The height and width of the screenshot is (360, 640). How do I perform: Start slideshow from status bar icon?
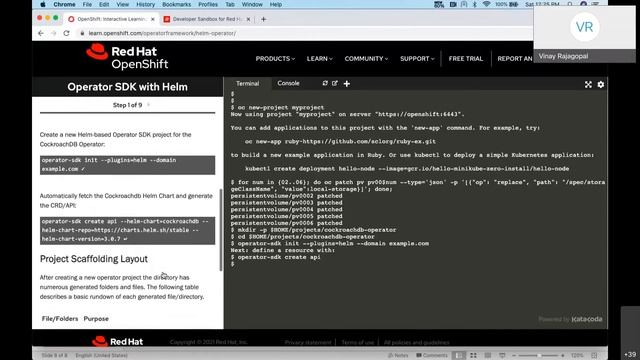(x=502, y=356)
